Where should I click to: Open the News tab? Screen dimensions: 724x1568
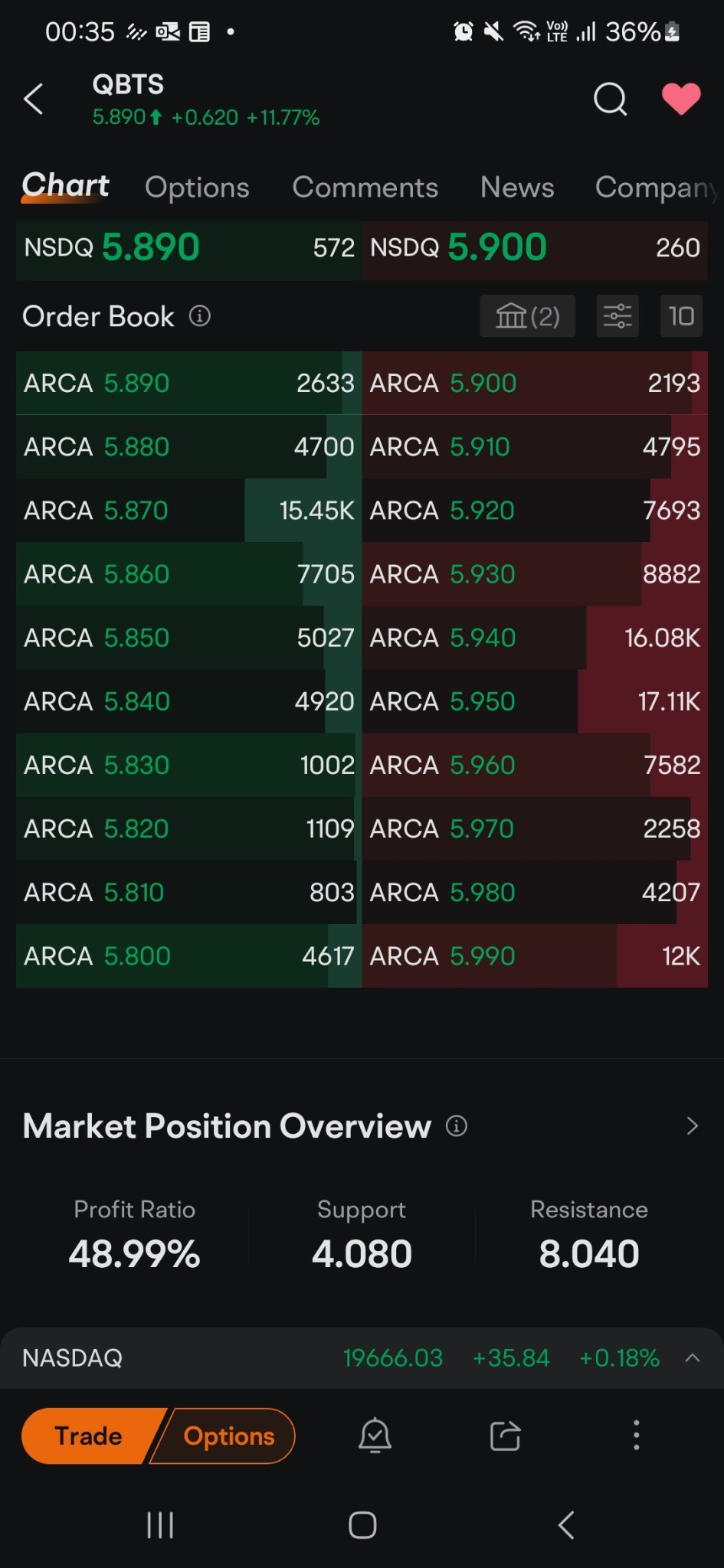(x=517, y=188)
